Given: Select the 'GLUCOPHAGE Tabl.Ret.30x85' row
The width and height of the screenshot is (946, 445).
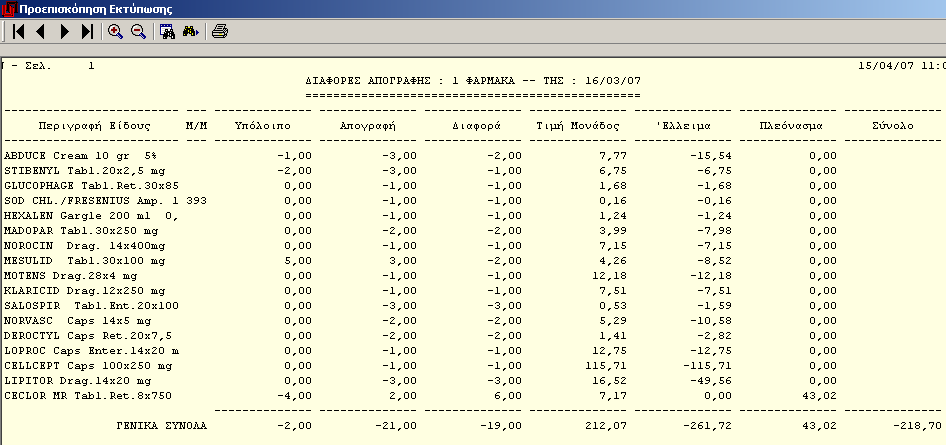Looking at the screenshot, I should click(421, 186).
